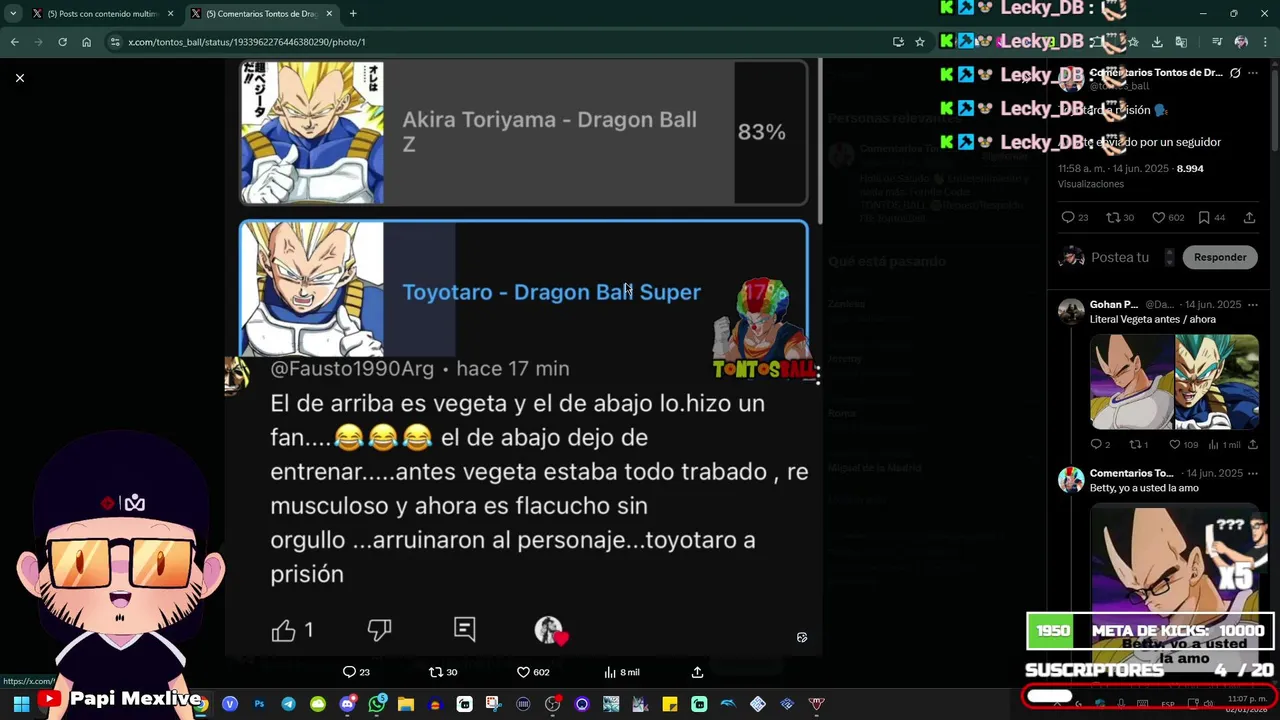Go forward in the browser

(x=38, y=42)
